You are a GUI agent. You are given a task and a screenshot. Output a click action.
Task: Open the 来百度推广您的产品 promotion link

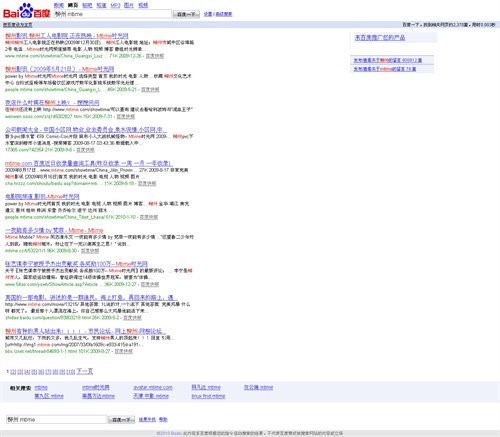click(380, 38)
